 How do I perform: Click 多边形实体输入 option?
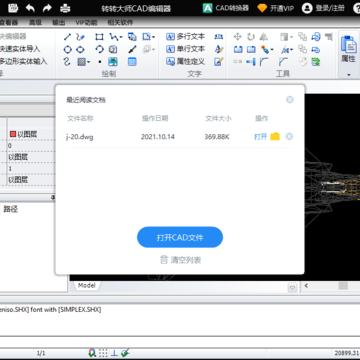click(x=23, y=61)
